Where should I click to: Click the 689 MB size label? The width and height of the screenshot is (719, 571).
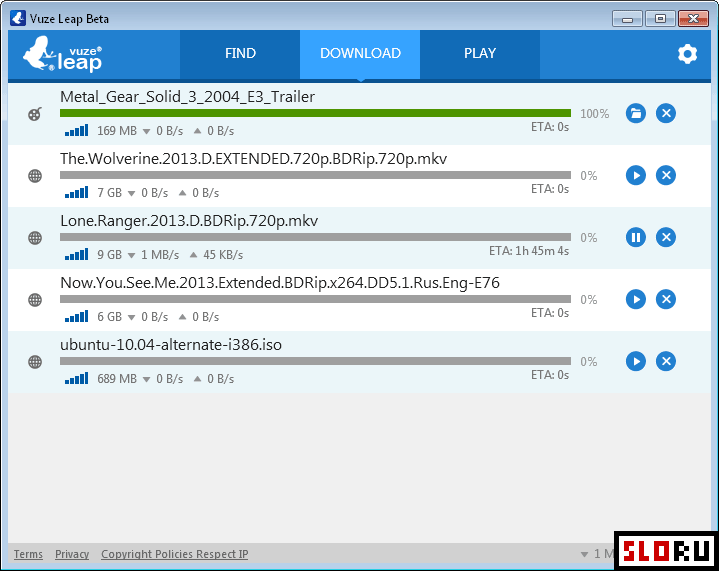click(x=117, y=378)
